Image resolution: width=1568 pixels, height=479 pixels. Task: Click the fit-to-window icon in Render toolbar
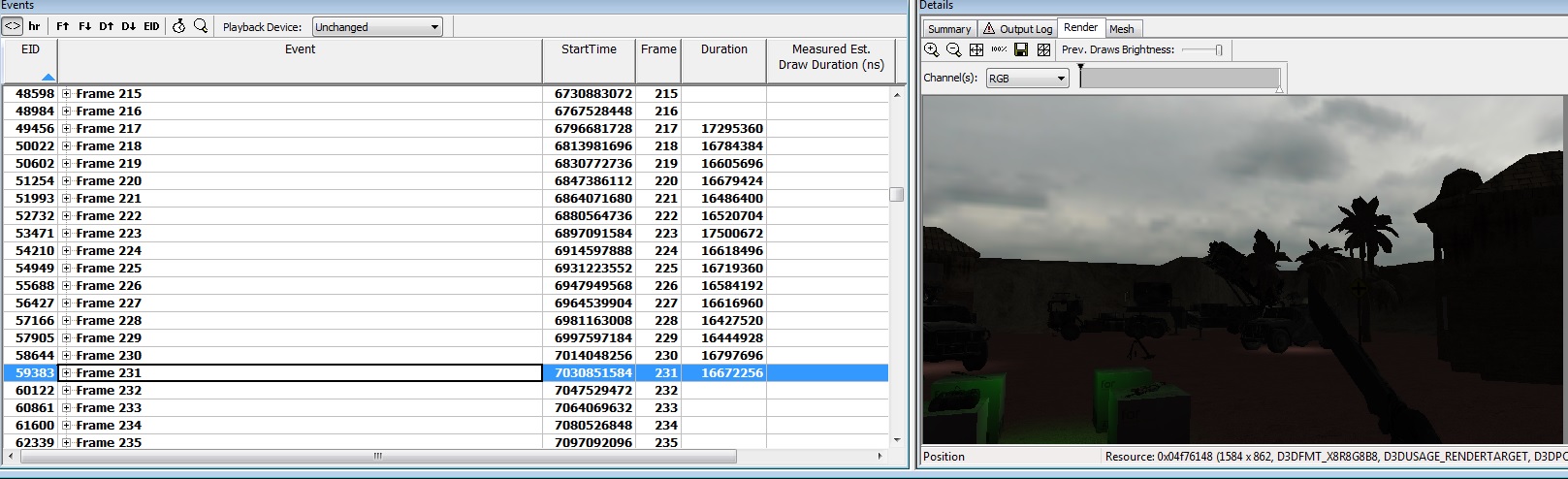976,49
